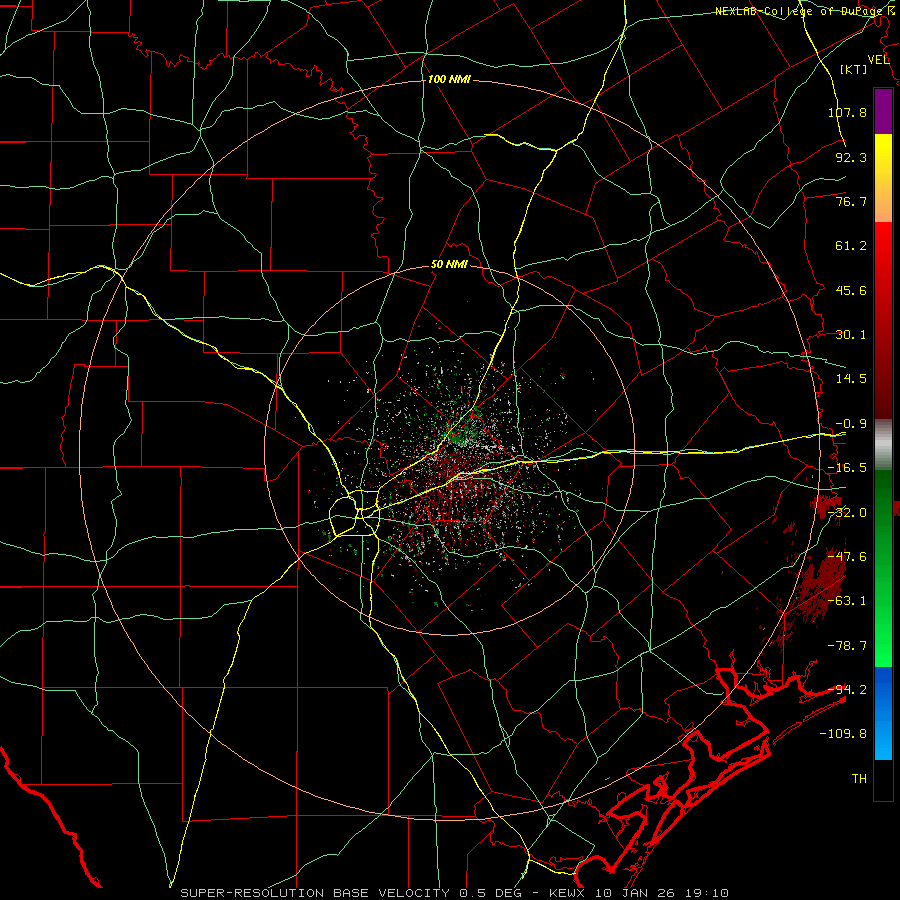Viewport: 900px width, 900px height.
Task: Pick the blue segment of the color bar
Action: point(883,713)
